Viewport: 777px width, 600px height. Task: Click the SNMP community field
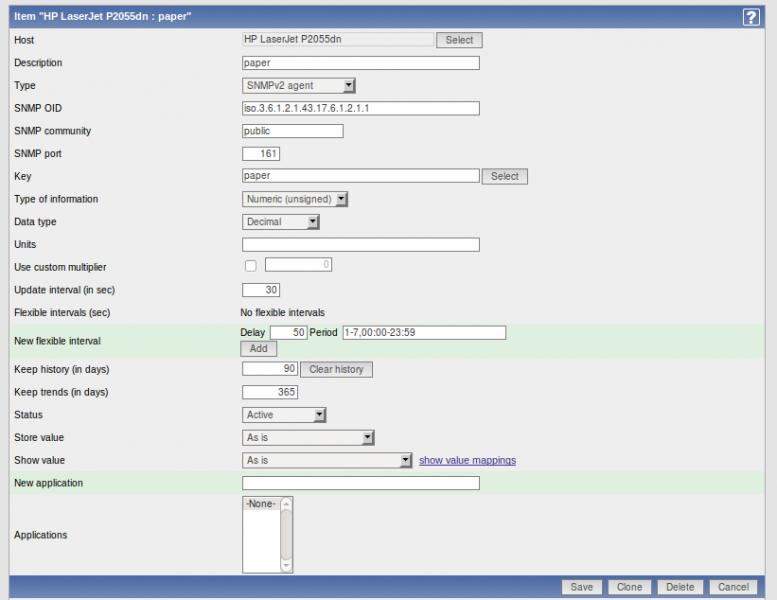coord(293,131)
